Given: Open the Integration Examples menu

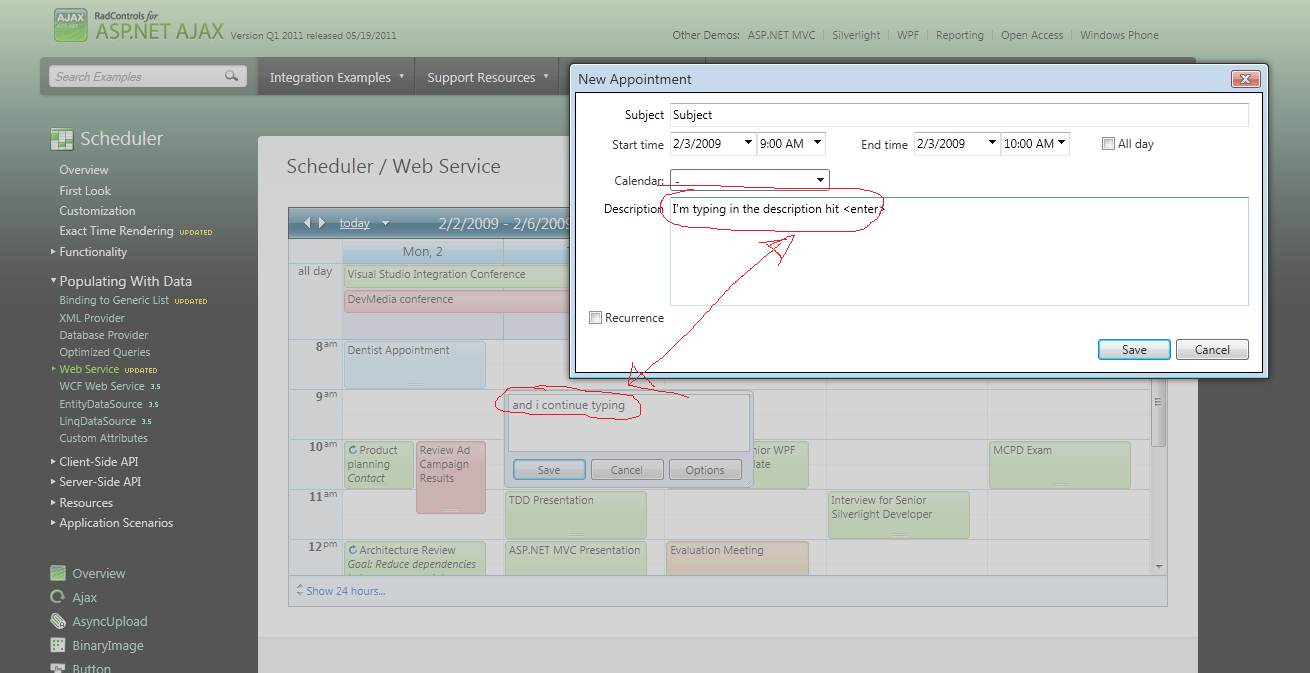Looking at the screenshot, I should pyautogui.click(x=337, y=77).
